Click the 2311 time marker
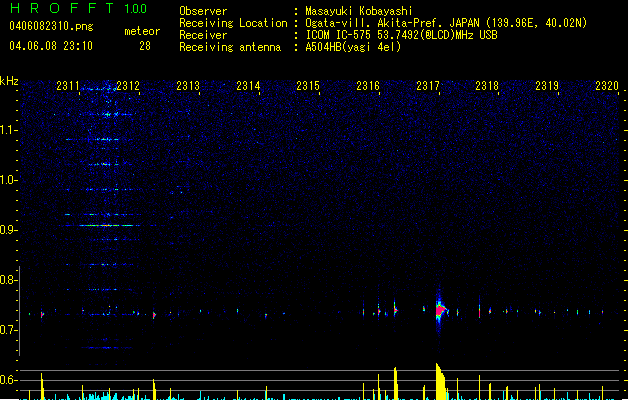 [68, 86]
